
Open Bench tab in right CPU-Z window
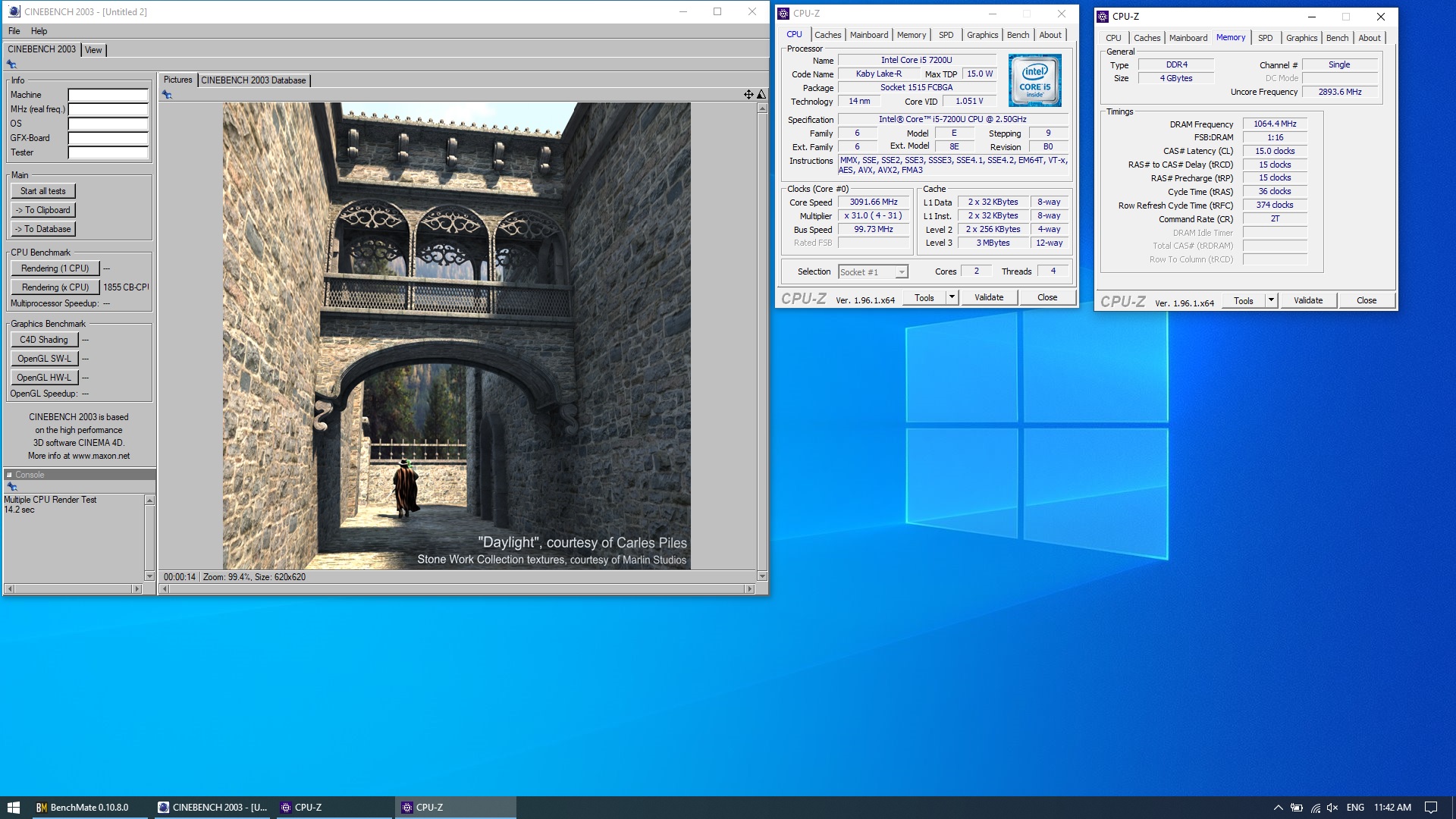pos(1337,38)
